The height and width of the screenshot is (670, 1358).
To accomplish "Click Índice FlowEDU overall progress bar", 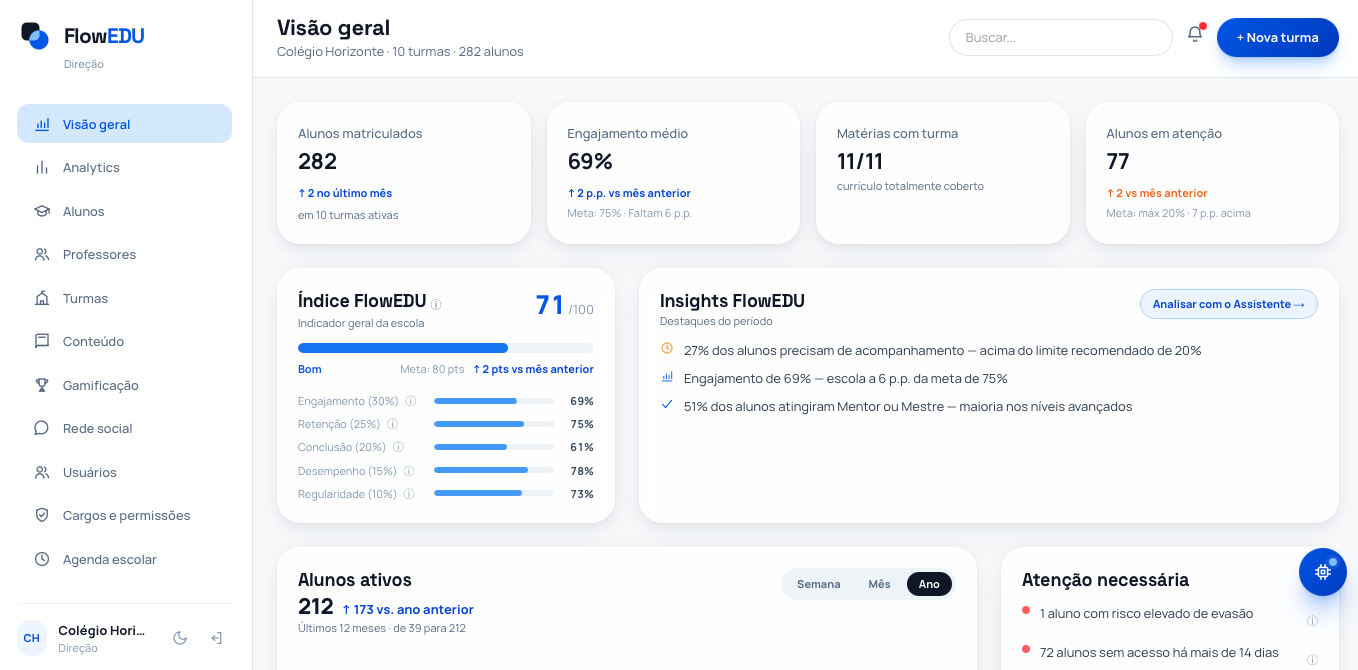I will 446,348.
